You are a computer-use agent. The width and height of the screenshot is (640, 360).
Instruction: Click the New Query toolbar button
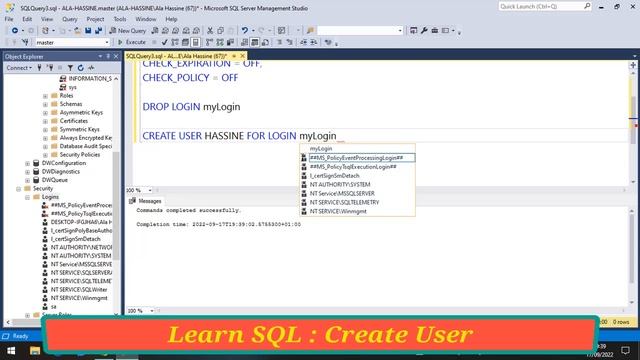point(128,31)
